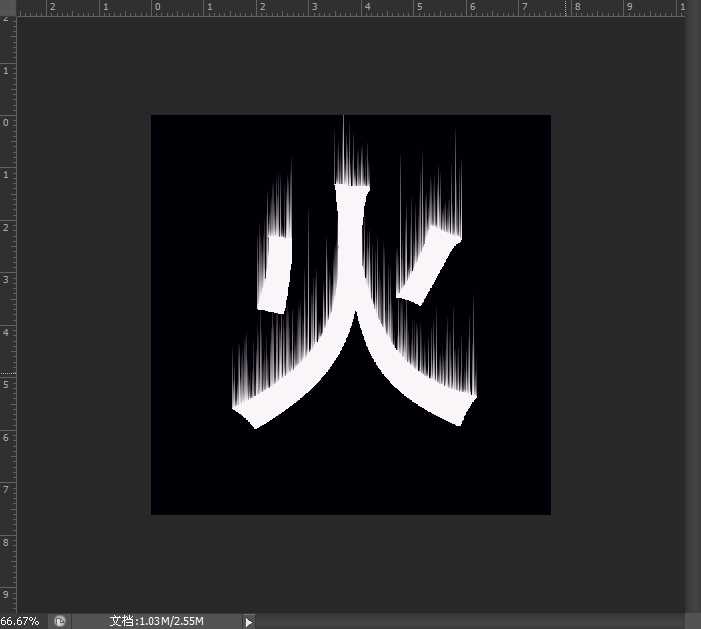Click the left short stroke of the 火 character
The image size is (701, 629).
click(273, 274)
